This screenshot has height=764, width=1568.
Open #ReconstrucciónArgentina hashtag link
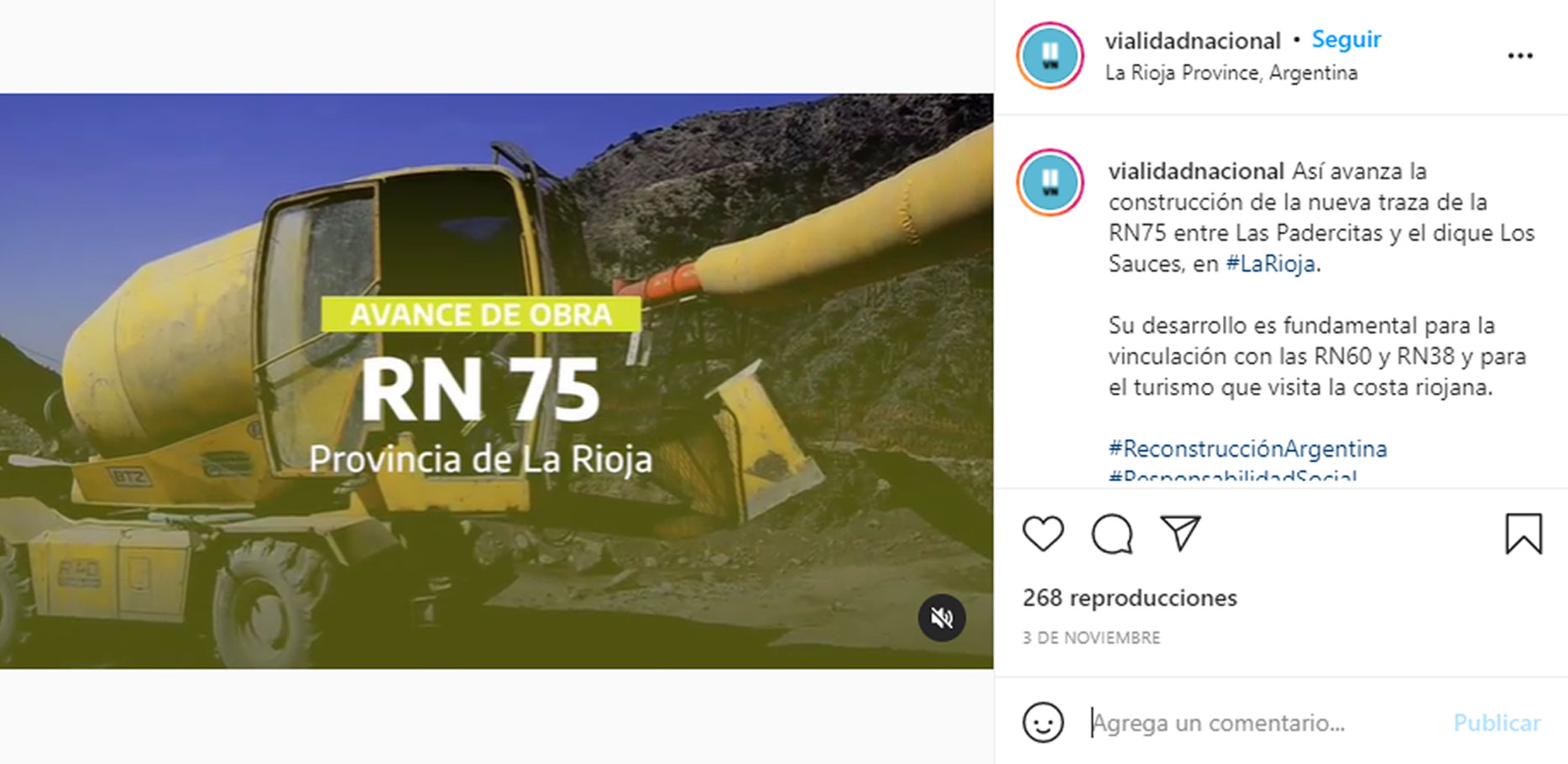1247,448
